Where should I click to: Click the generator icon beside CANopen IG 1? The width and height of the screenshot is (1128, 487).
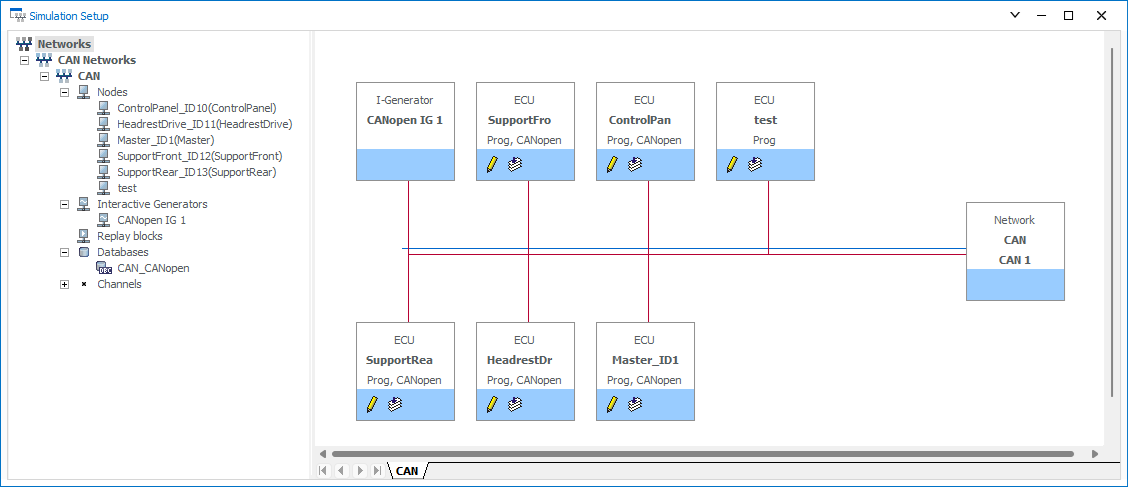[104, 220]
